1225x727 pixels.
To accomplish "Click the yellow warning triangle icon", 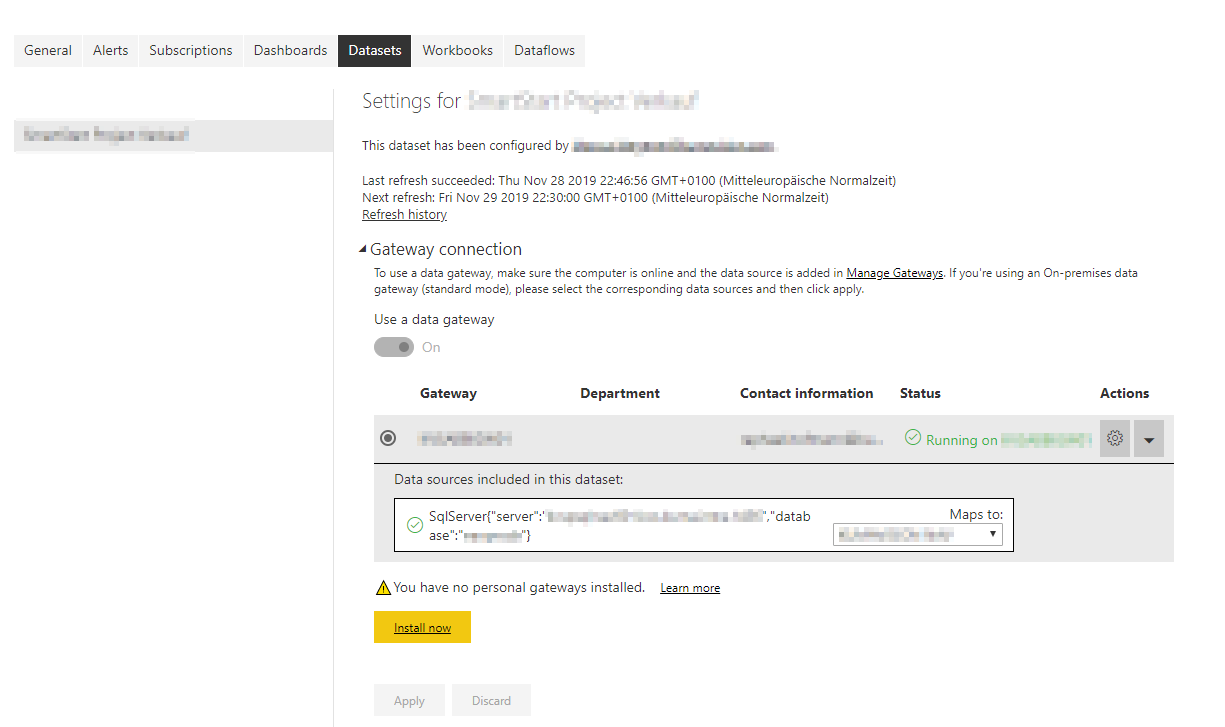I will pyautogui.click(x=382, y=588).
